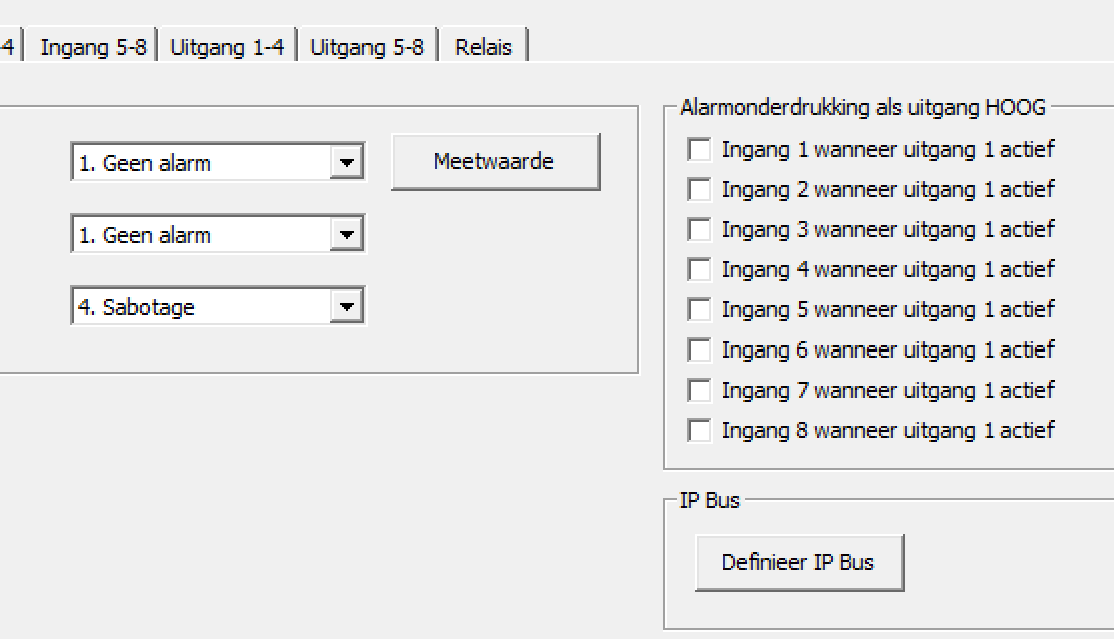Enable the Ingang 5 wanneer uitgang checkbox
The image size is (1114, 639).
tap(700, 310)
